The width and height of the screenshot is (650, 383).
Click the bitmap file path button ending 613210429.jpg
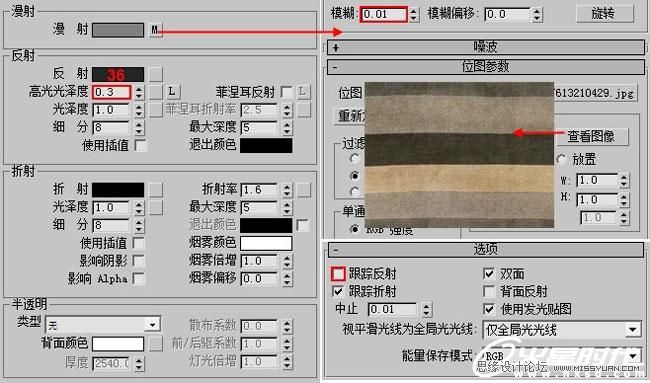[595, 92]
